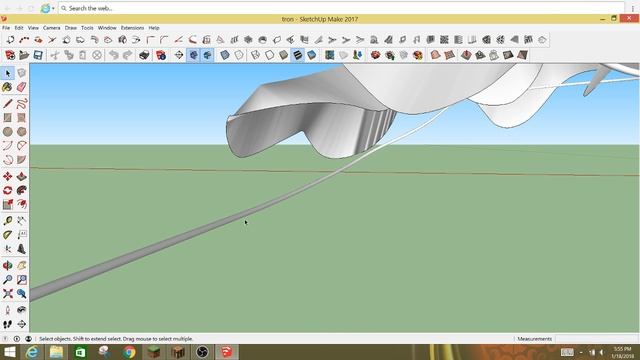Open the Camera menu
640x360 pixels.
(51, 28)
